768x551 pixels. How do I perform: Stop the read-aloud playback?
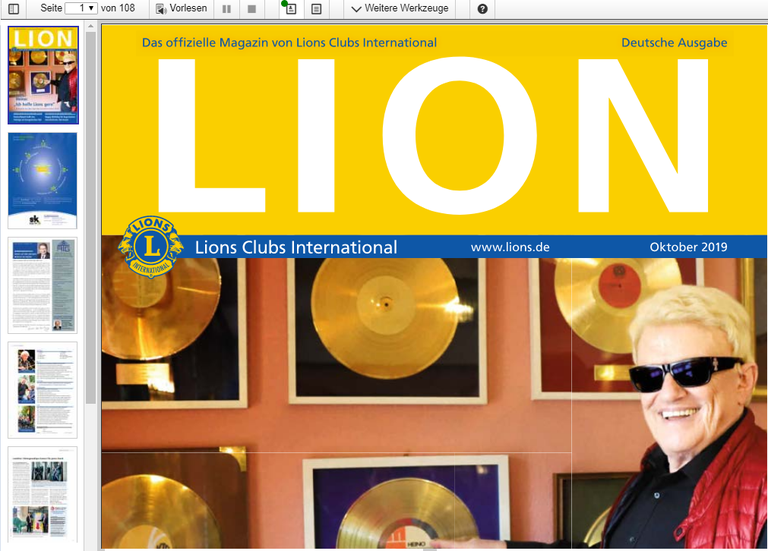coord(252,9)
